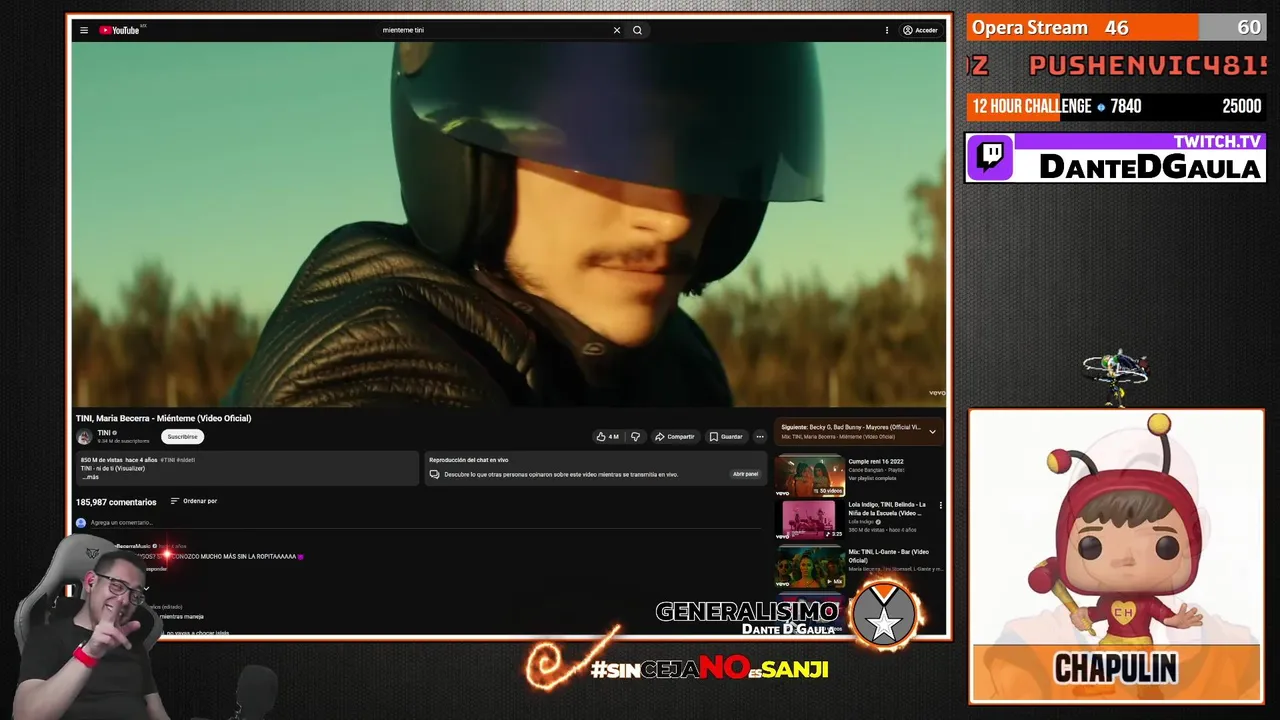Click the YouTube logo

[x=120, y=30]
